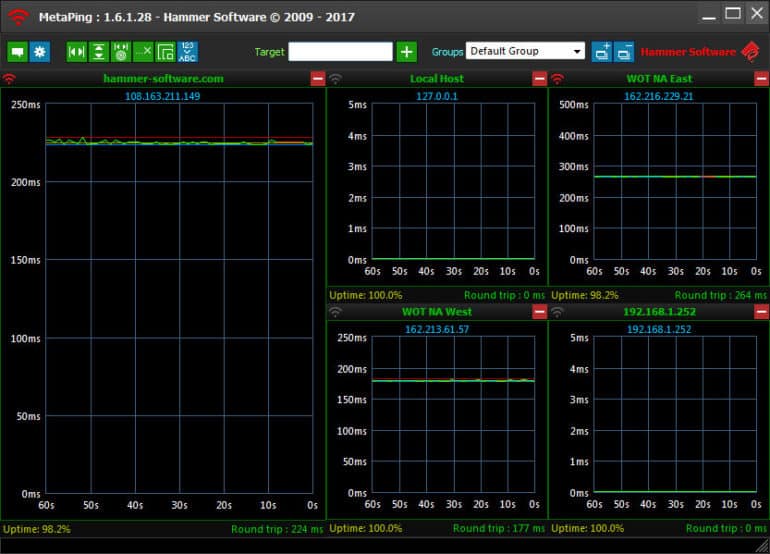Click Uptime 98.2% under WOT NA East graph
The width and height of the screenshot is (770, 554).
click(x=585, y=295)
